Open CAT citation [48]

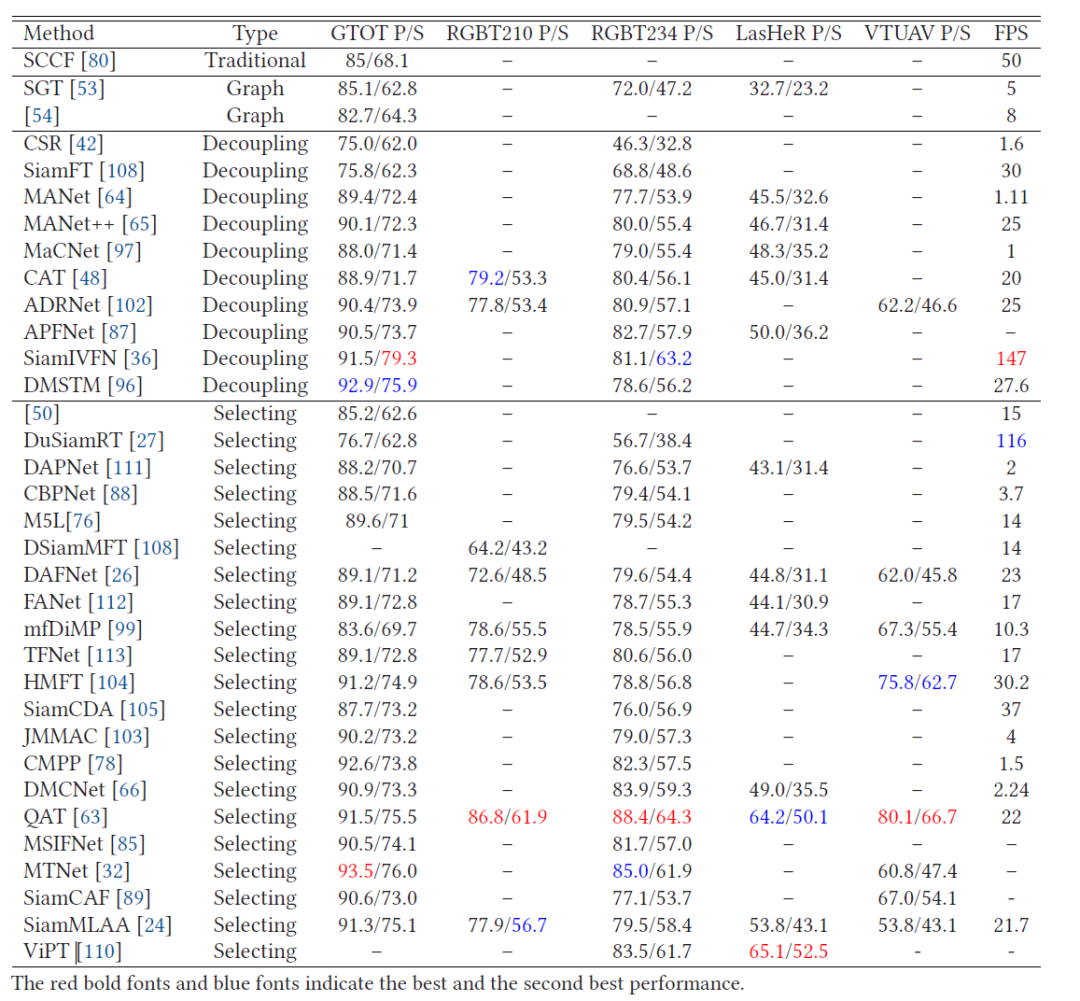[90, 278]
